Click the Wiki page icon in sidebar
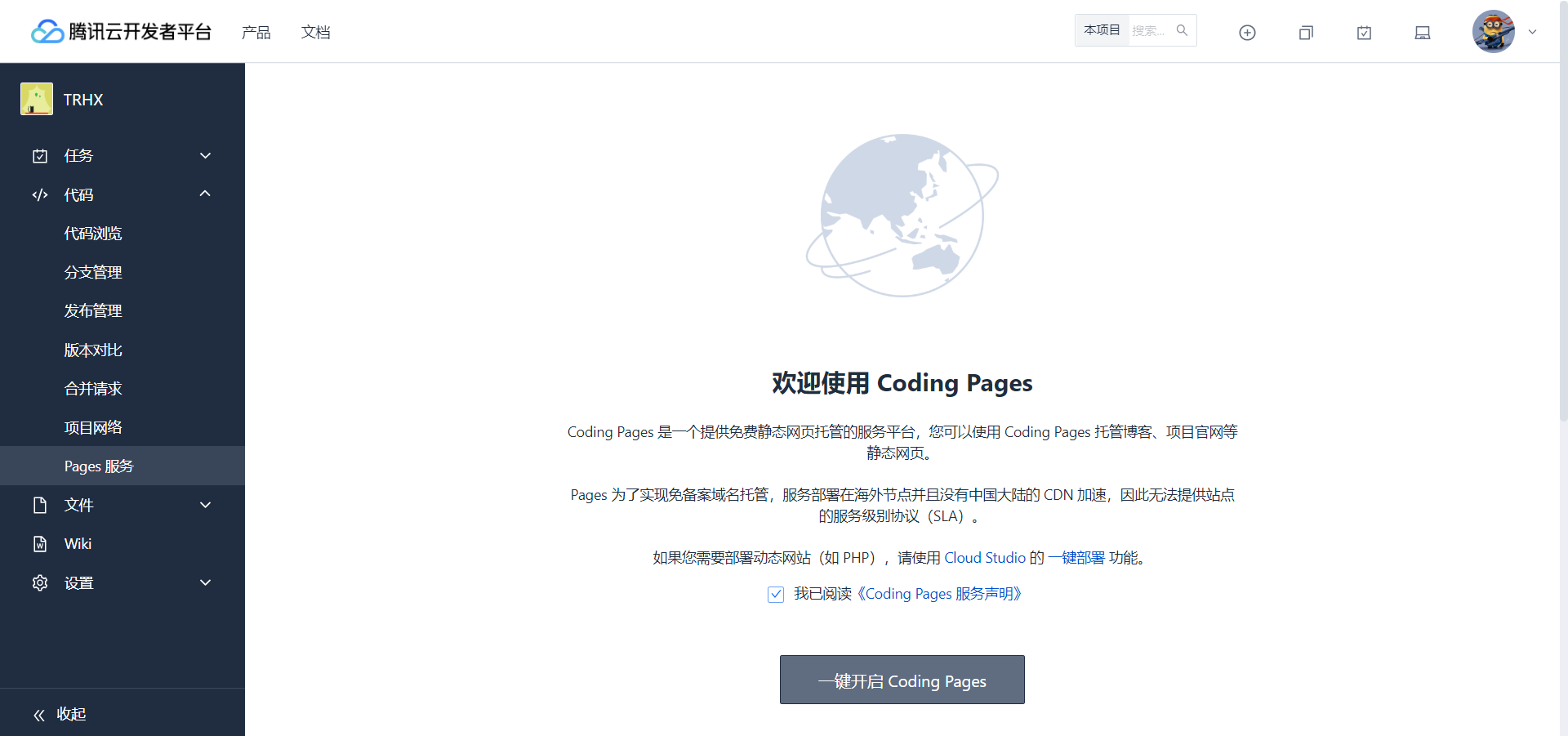Image resolution: width=1568 pixels, height=736 pixels. [x=40, y=544]
